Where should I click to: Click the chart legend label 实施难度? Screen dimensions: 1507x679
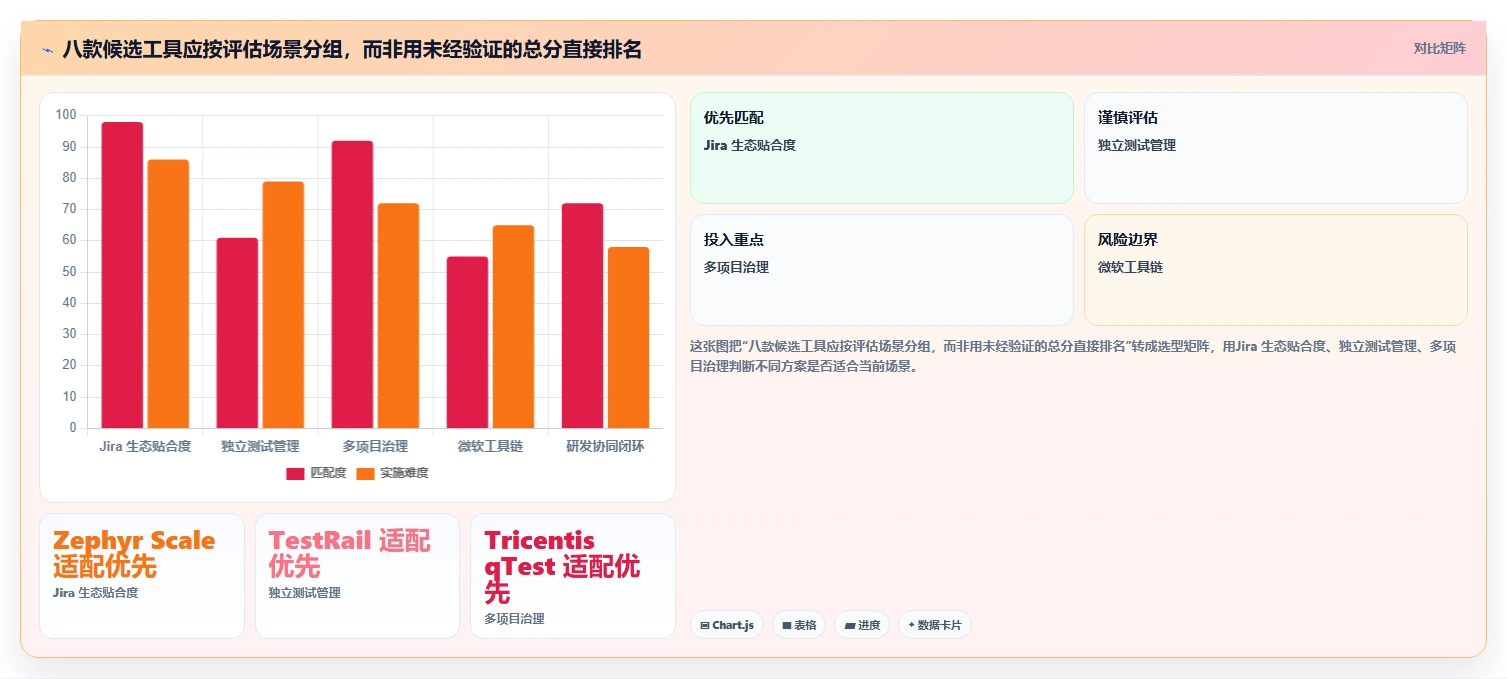tap(404, 473)
